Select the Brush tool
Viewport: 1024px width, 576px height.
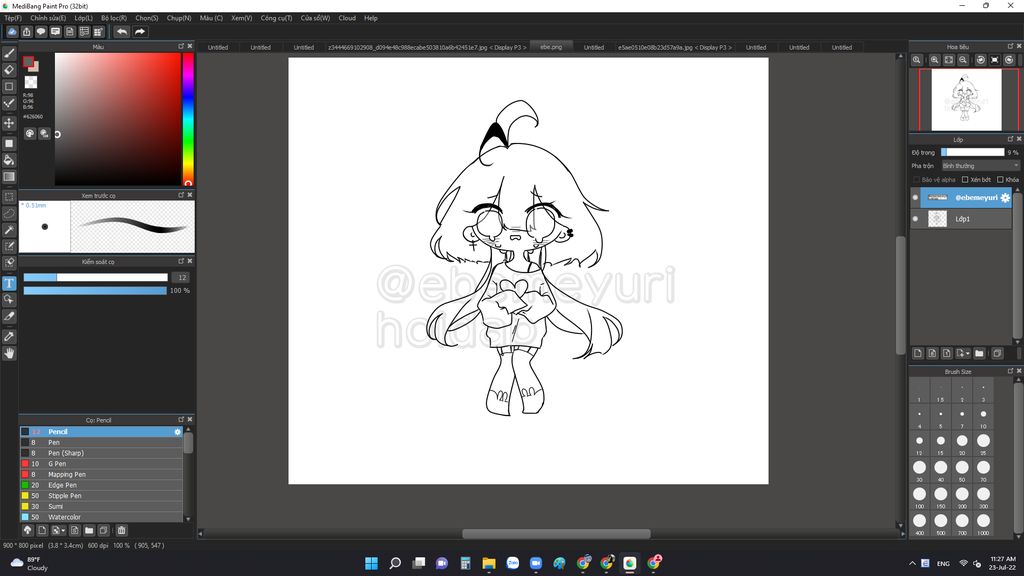(x=9, y=53)
